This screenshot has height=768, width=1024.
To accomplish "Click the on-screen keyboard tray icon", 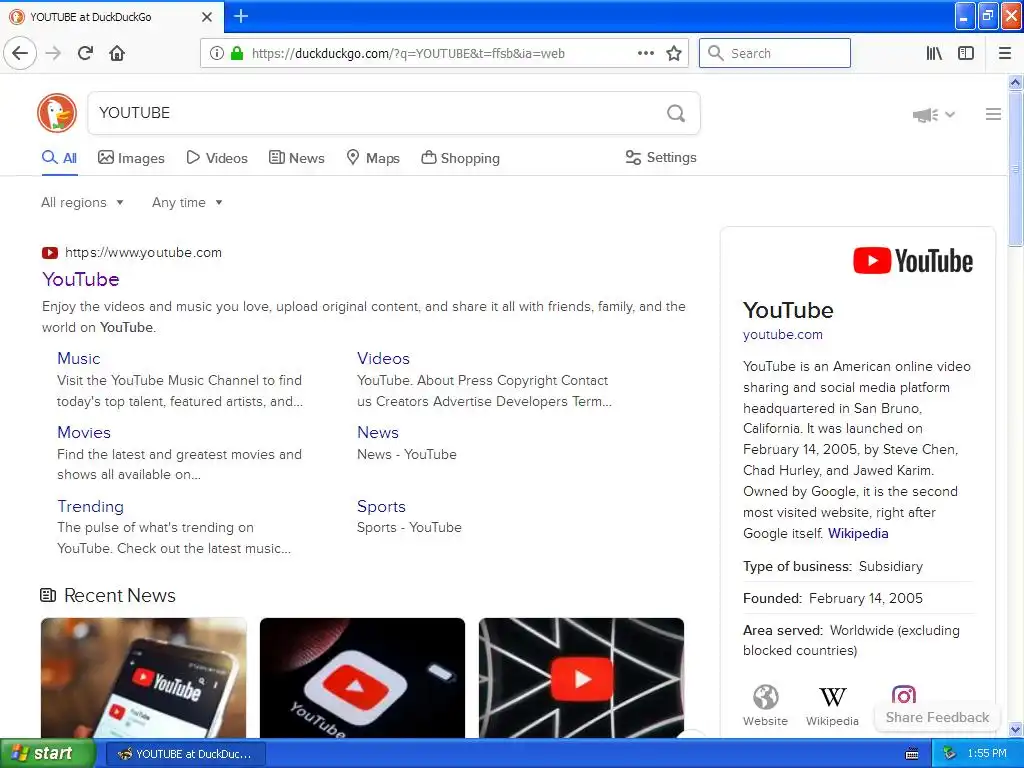I will pyautogui.click(x=912, y=754).
